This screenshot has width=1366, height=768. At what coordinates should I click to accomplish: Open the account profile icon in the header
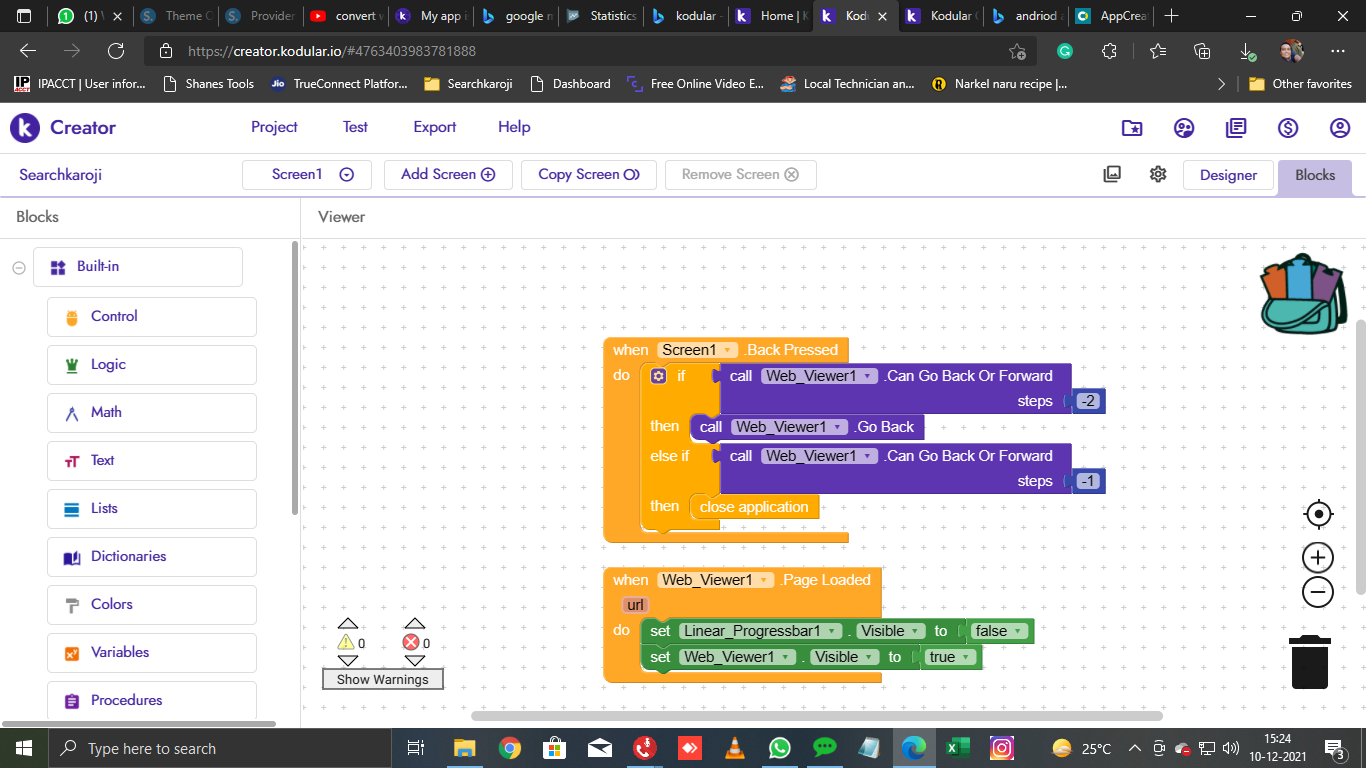(x=1340, y=127)
